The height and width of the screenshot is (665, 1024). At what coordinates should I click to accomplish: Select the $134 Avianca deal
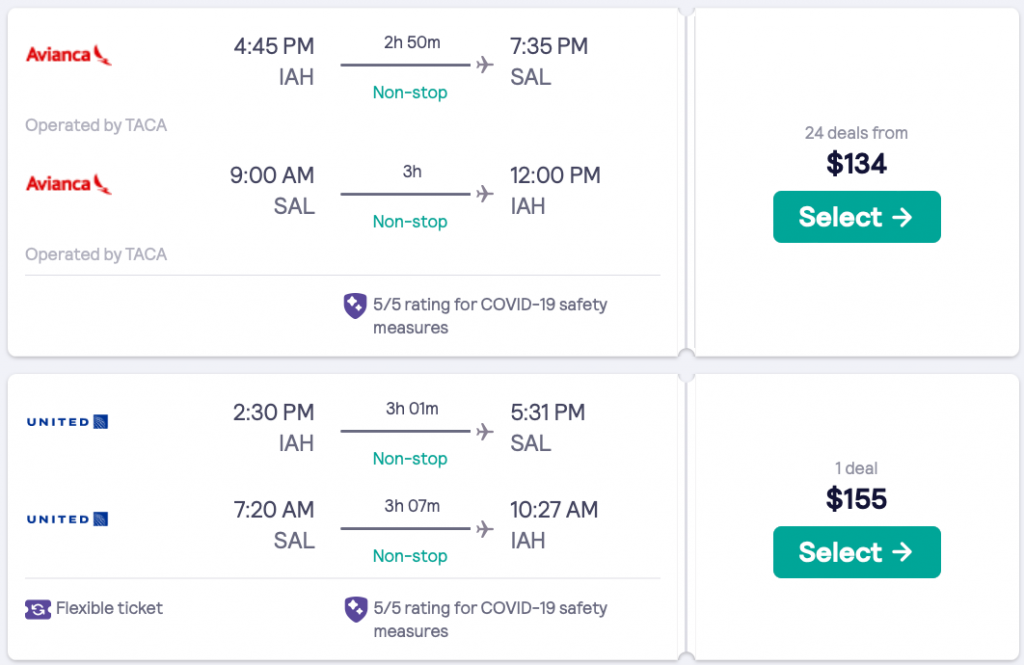coord(856,217)
